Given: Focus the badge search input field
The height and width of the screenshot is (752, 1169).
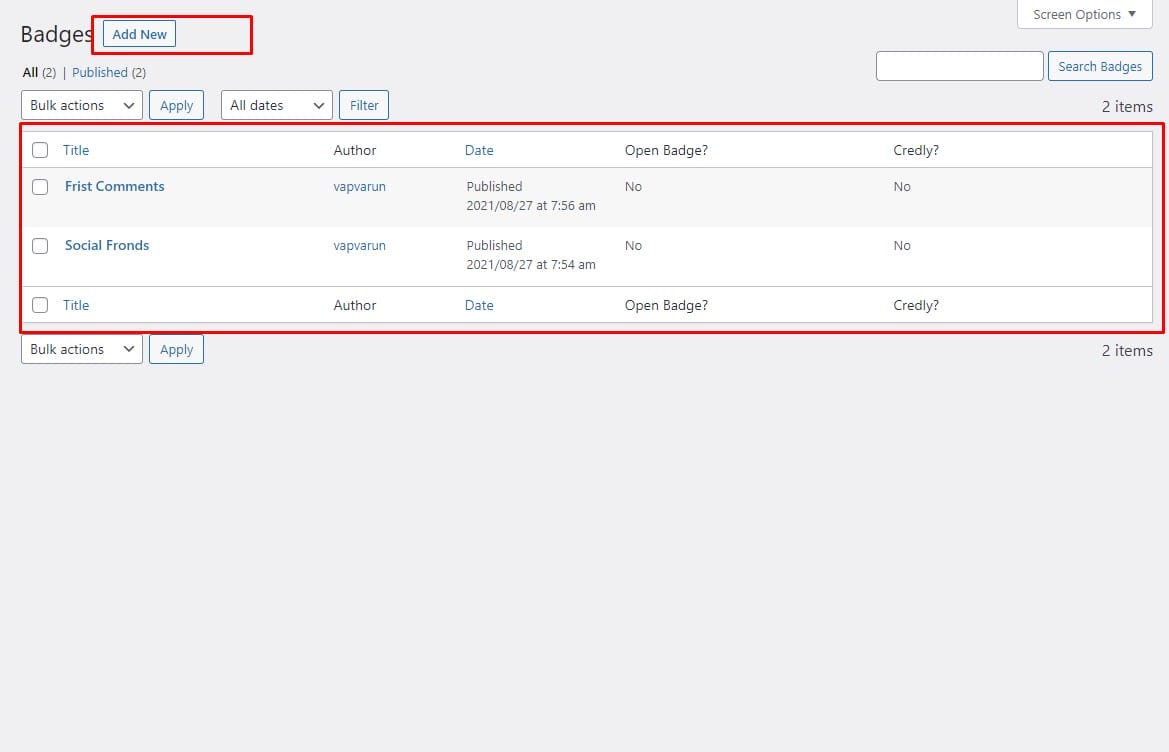Looking at the screenshot, I should tap(959, 66).
